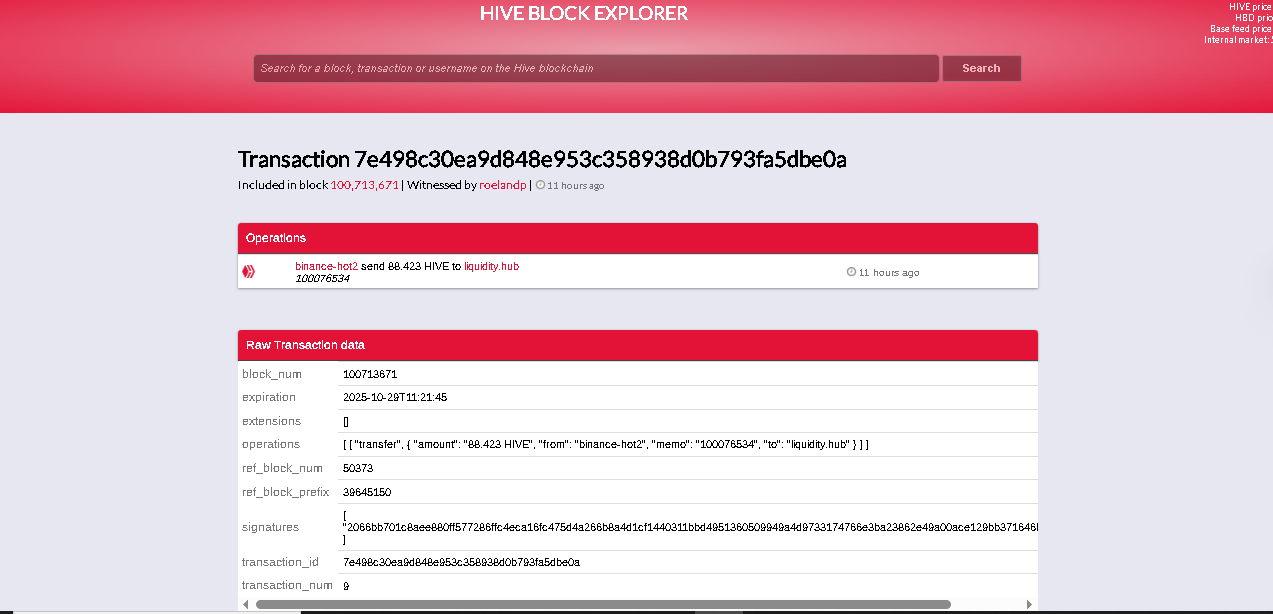Open witness roelandp's profile
The height and width of the screenshot is (614, 1273).
coord(502,185)
